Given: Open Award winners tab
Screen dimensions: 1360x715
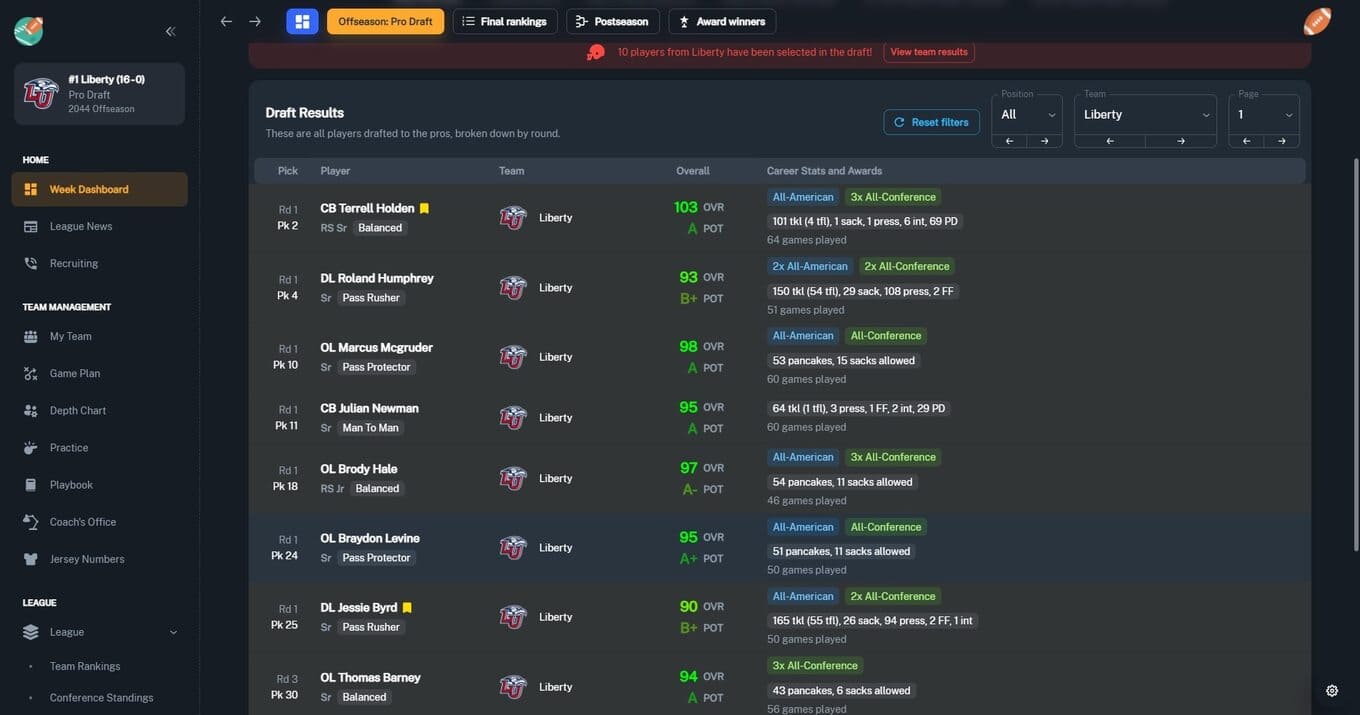Looking at the screenshot, I should [x=722, y=21].
